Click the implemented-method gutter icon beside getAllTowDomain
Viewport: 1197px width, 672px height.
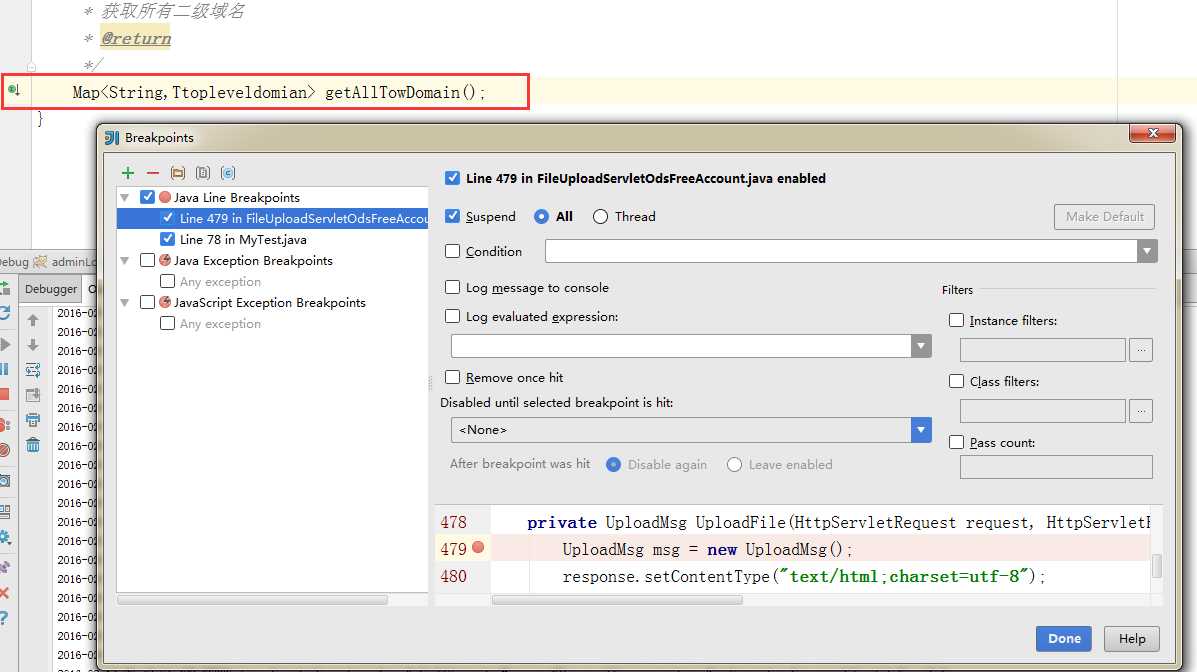14,90
